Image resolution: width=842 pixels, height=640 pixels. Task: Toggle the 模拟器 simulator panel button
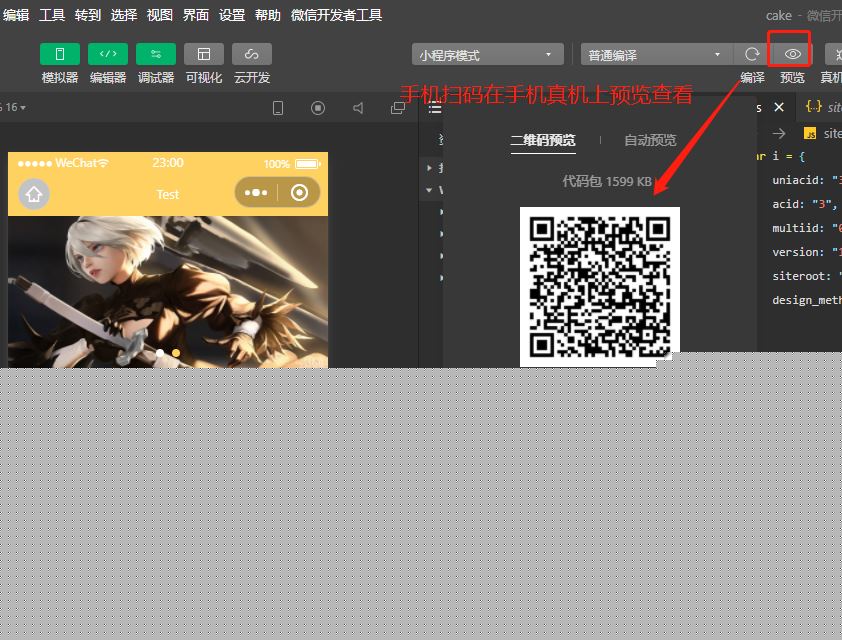(x=60, y=54)
